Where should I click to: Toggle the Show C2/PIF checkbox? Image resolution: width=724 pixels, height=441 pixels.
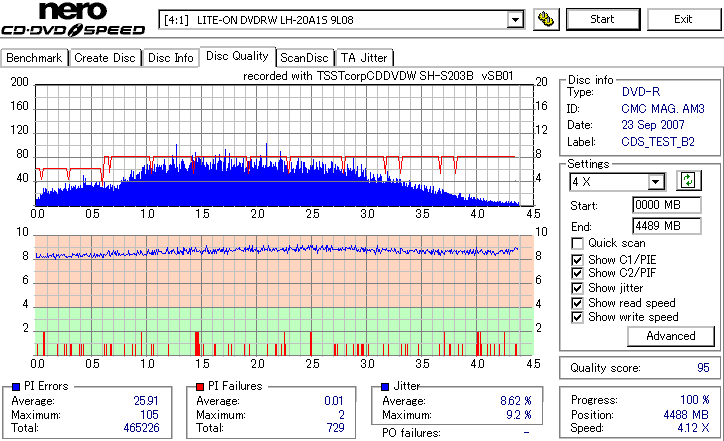coord(577,273)
